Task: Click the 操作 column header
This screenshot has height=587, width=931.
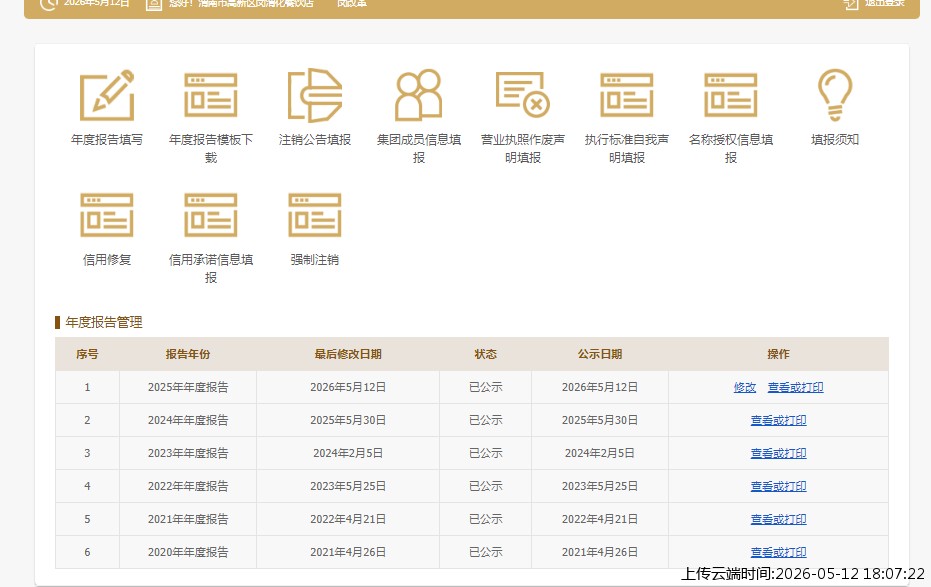Action: pos(778,354)
